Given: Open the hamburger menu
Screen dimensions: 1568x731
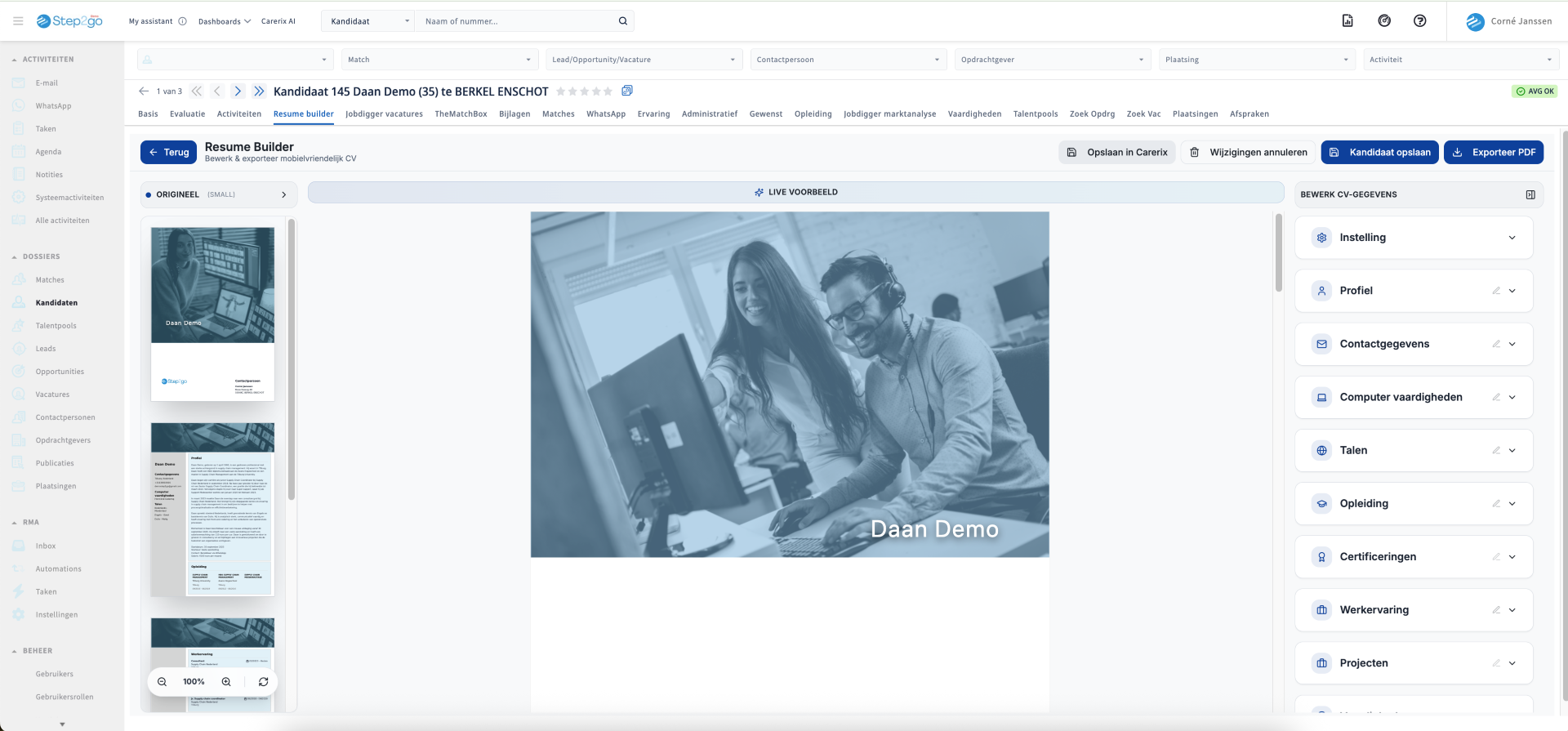Looking at the screenshot, I should coord(18,21).
